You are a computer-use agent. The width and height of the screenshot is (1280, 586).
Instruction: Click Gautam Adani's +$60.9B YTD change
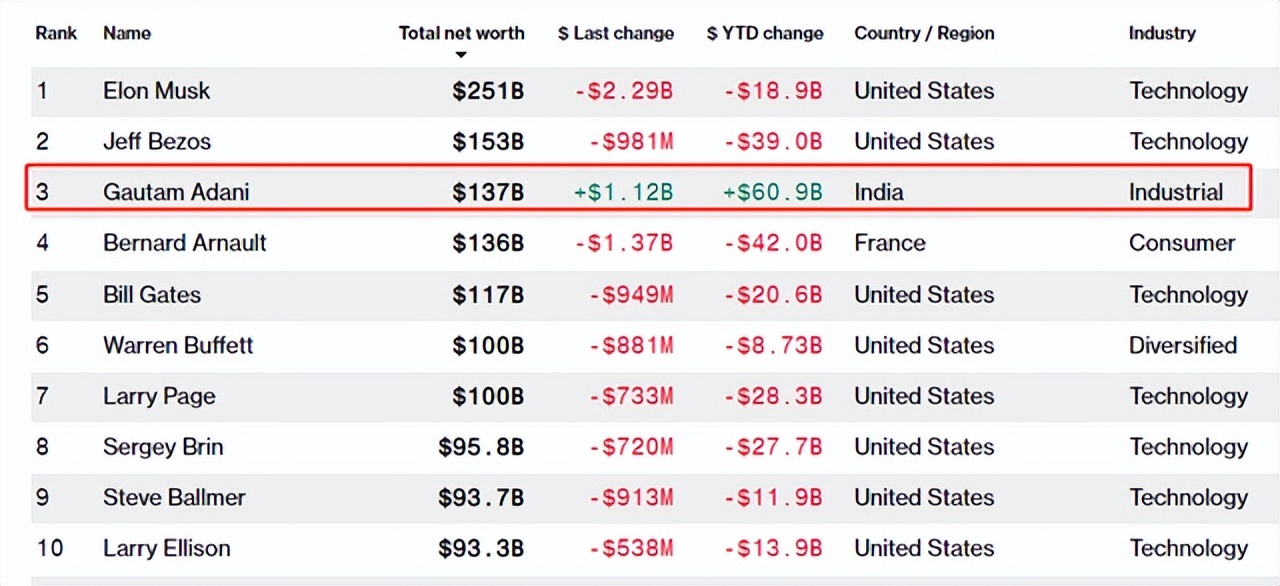point(773,192)
